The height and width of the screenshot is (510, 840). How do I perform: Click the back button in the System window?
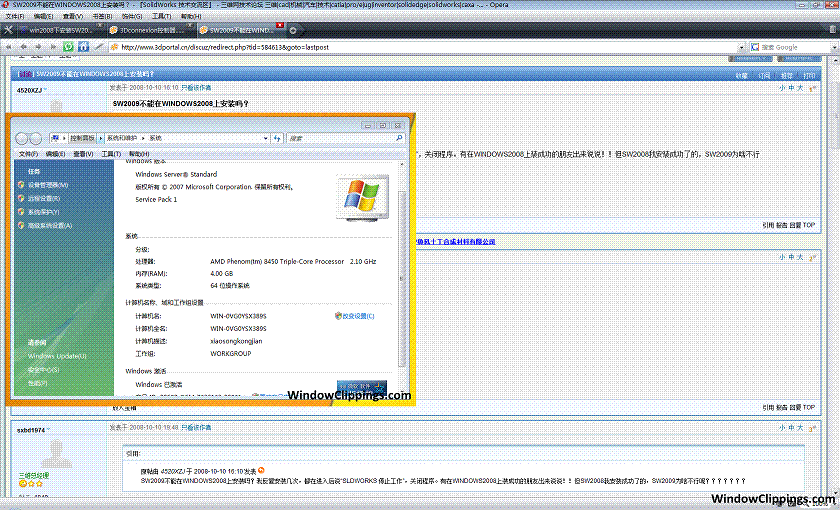(21, 139)
